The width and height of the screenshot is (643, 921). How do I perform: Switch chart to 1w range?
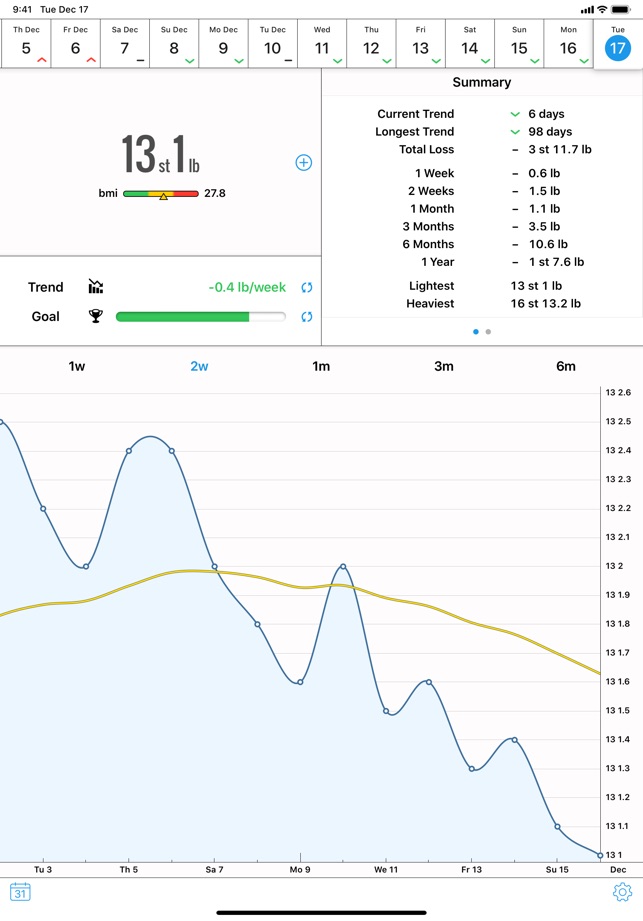click(77, 366)
